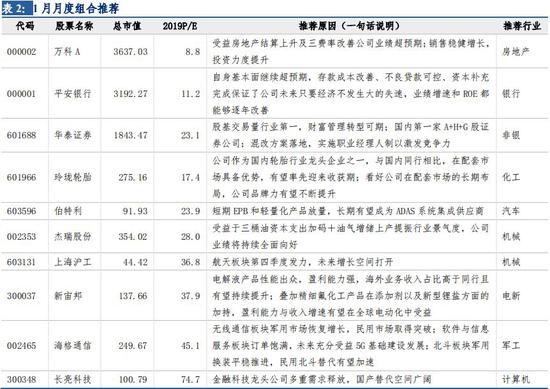Viewport: 550px width, 389px height.
Task: Select market value 3192.27
Action: click(x=130, y=94)
